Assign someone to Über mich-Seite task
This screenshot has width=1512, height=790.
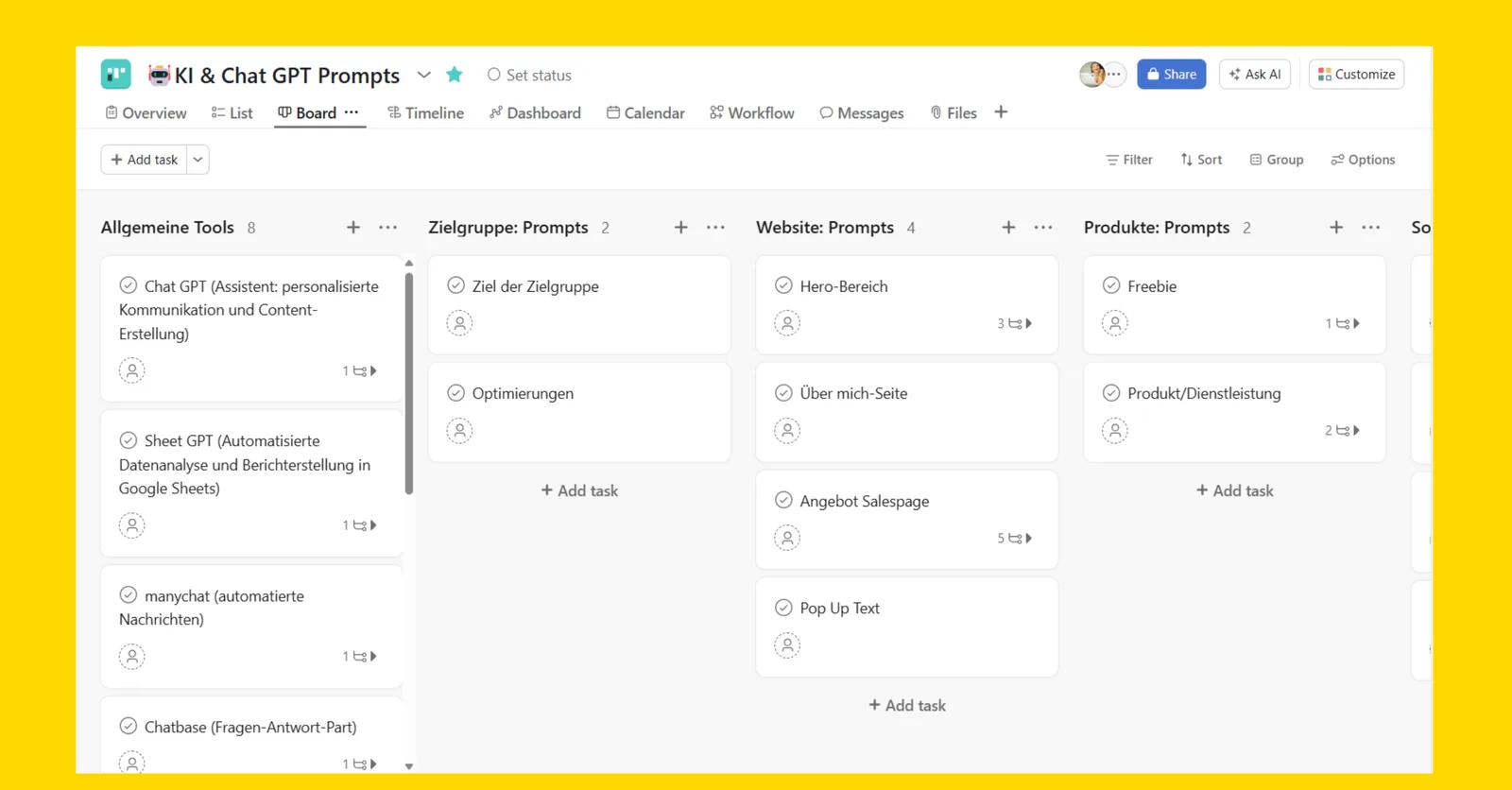point(787,431)
